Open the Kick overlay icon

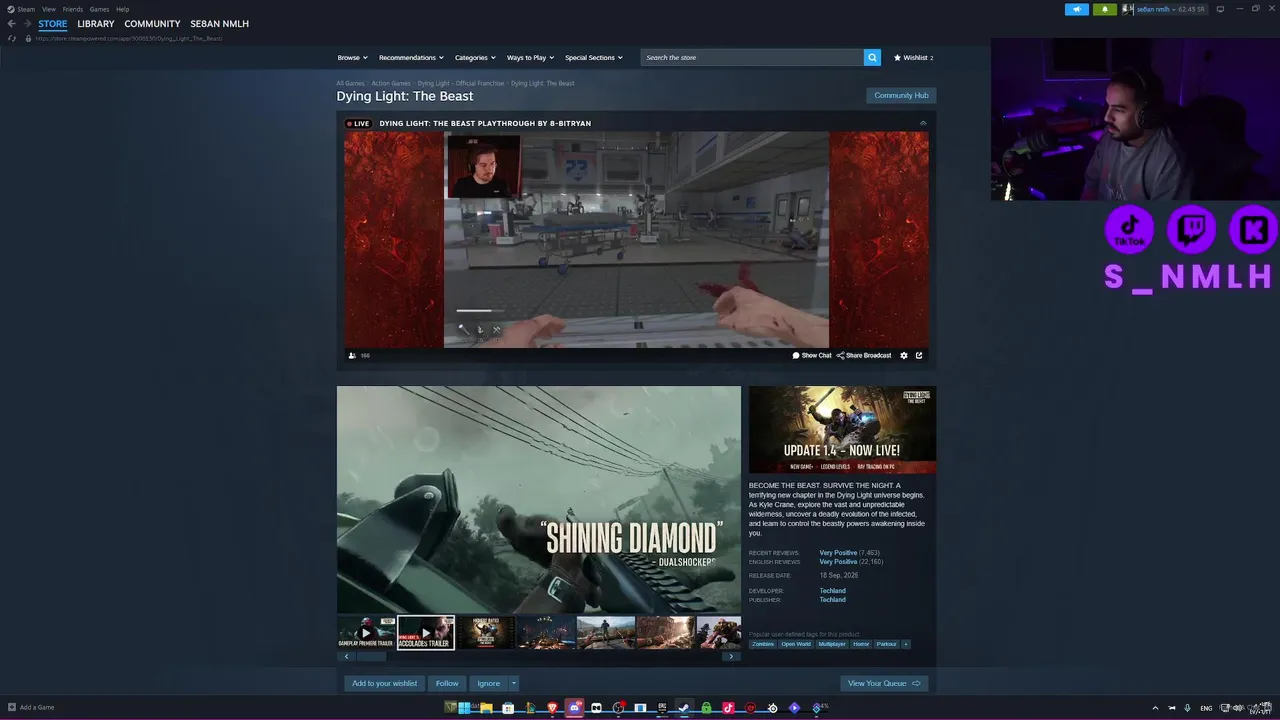coord(1253,230)
